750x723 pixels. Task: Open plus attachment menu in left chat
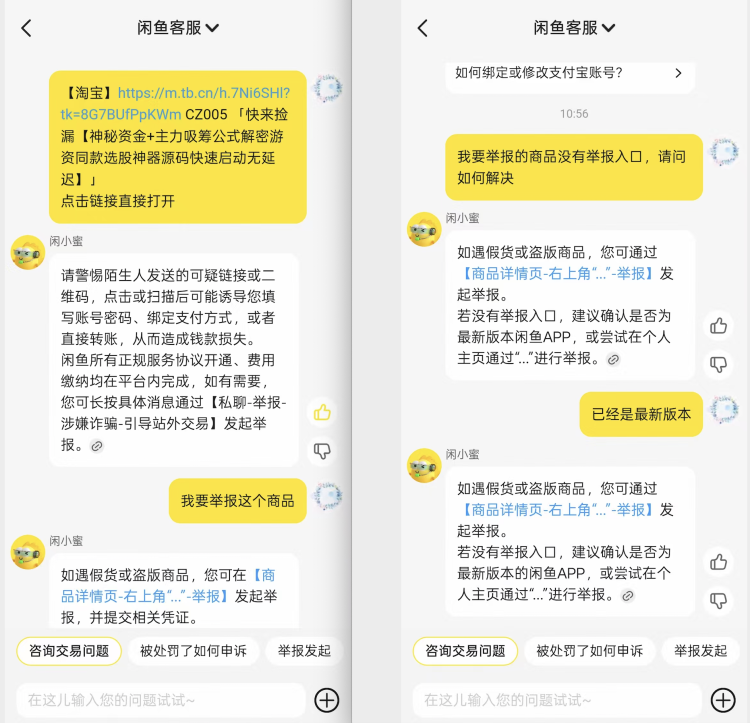(327, 701)
